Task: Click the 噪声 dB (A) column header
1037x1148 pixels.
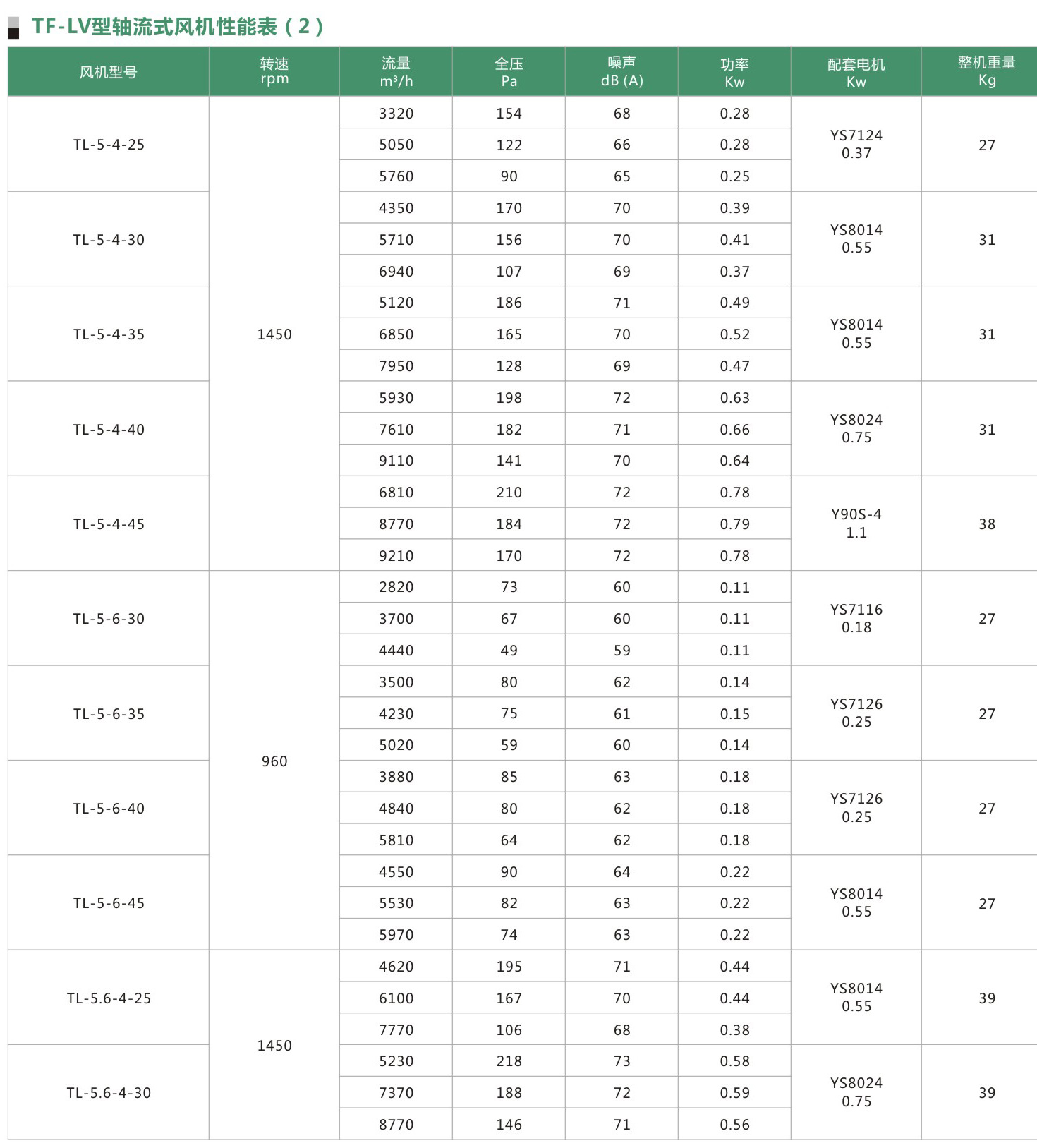Action: pos(621,72)
